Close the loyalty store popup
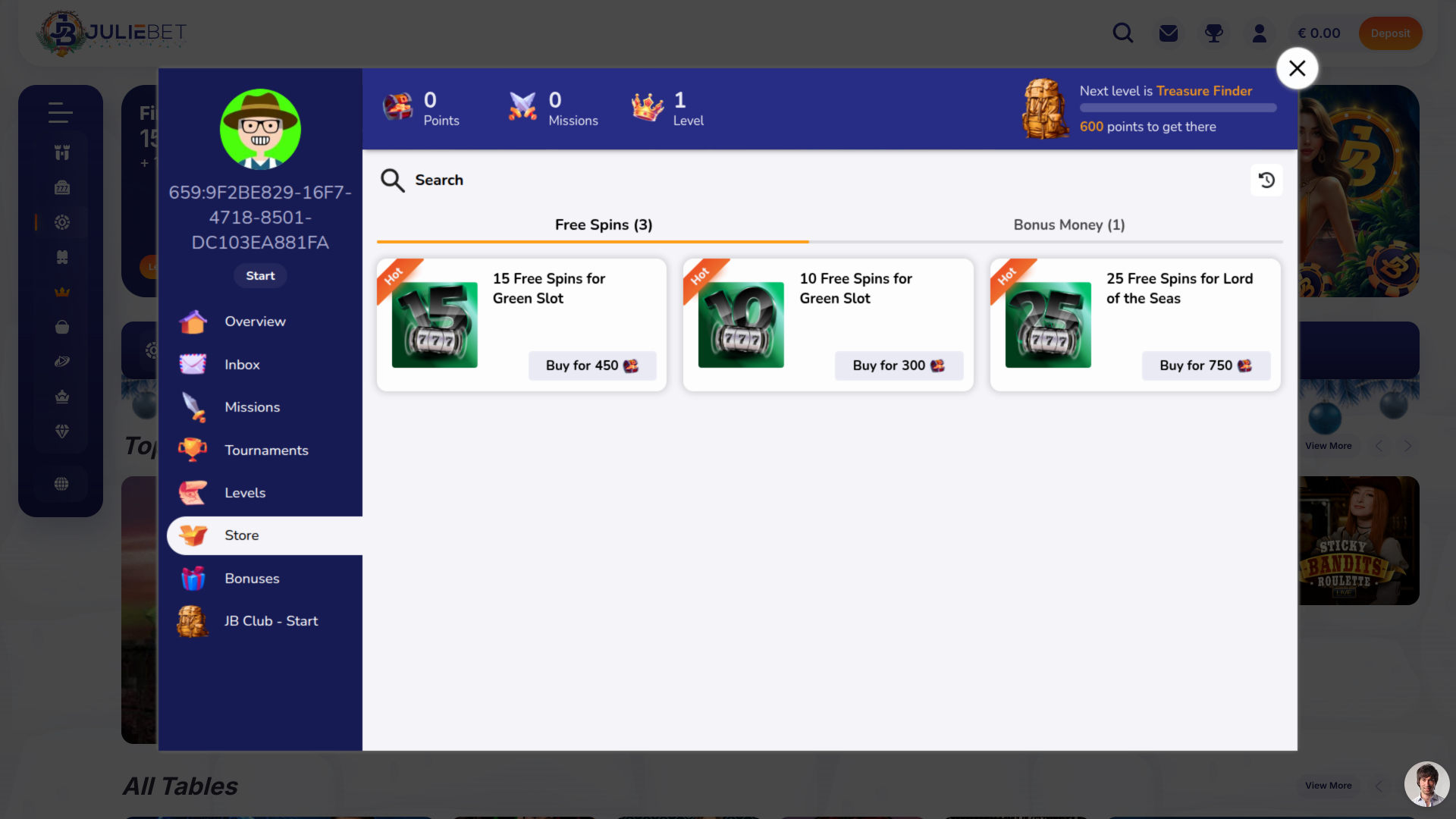Image resolution: width=1456 pixels, height=819 pixels. pos(1298,68)
